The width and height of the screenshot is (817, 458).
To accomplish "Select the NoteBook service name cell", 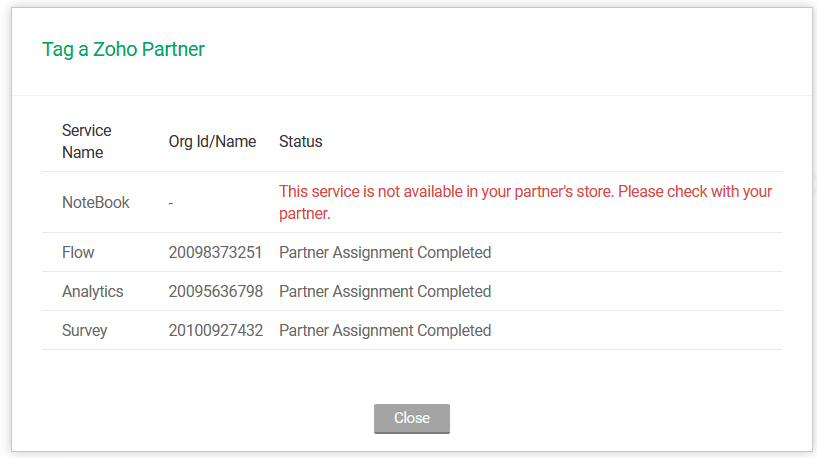I will coord(96,202).
